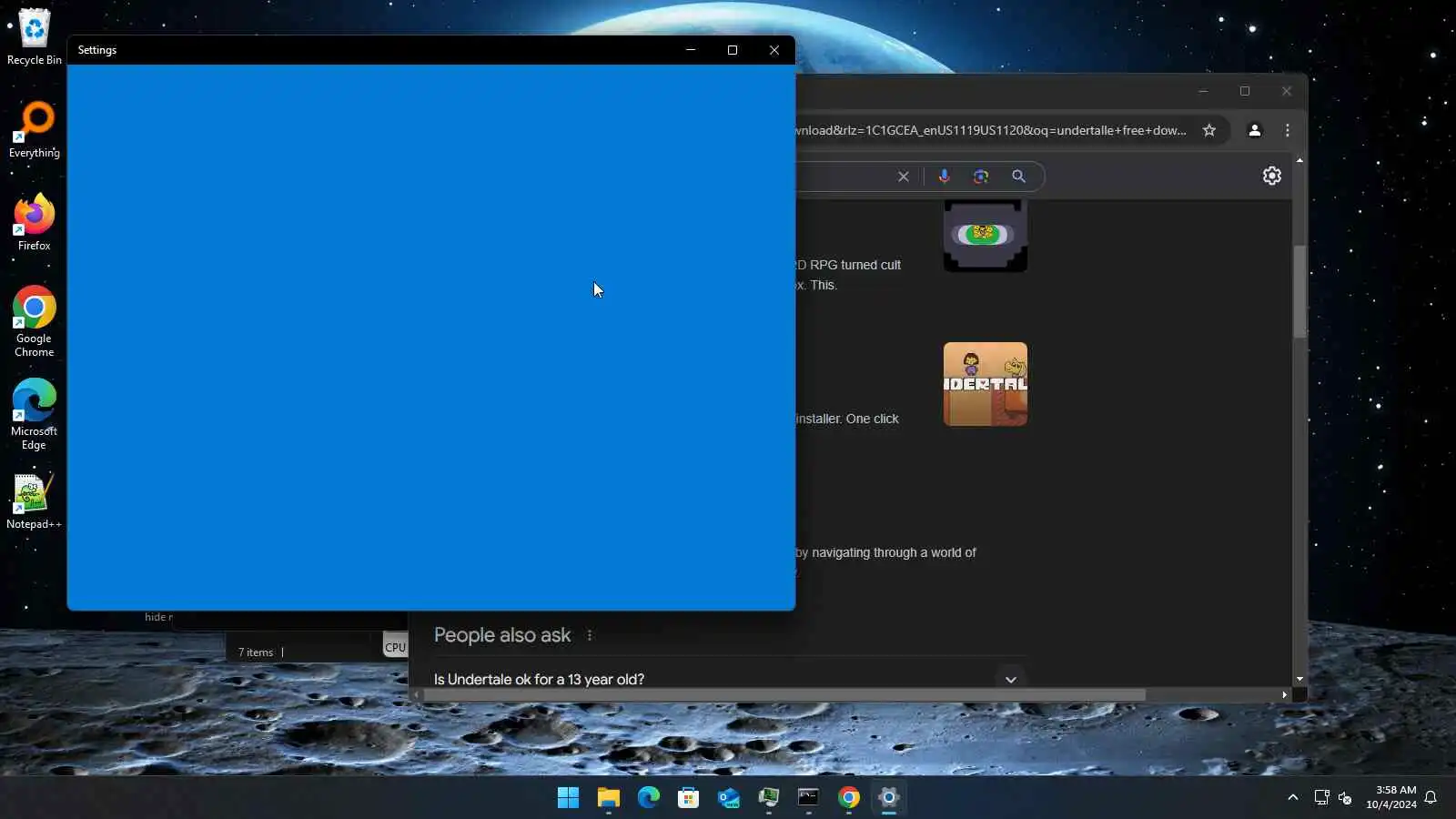Screen dimensions: 1456x819
Task: Open the Recycle Bin desktop icon
Action: tap(35, 37)
